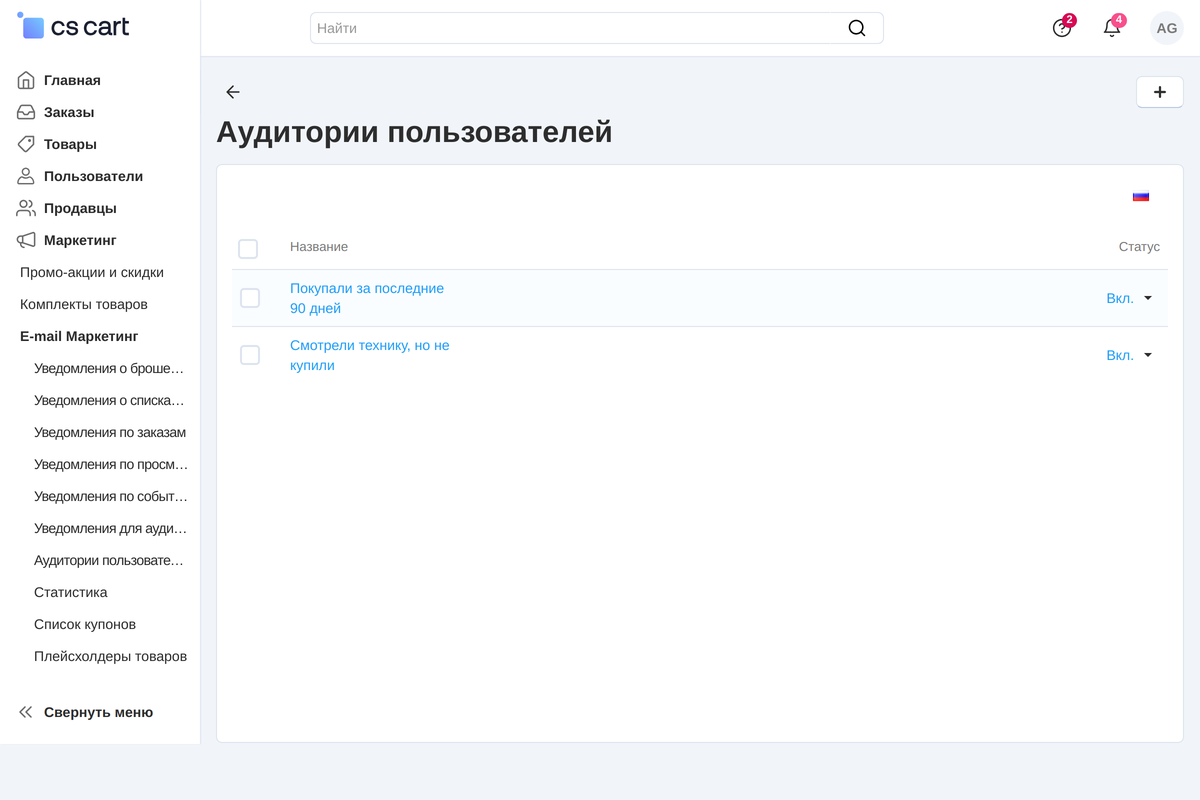Check the Смотрели технику row checkbox
This screenshot has height=800, width=1200.
(x=250, y=355)
